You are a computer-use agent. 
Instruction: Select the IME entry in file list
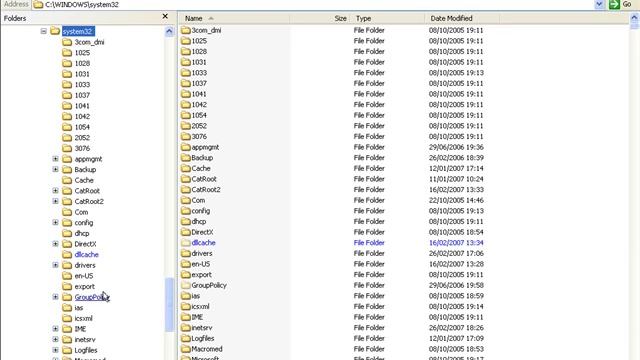pyautogui.click(x=197, y=317)
